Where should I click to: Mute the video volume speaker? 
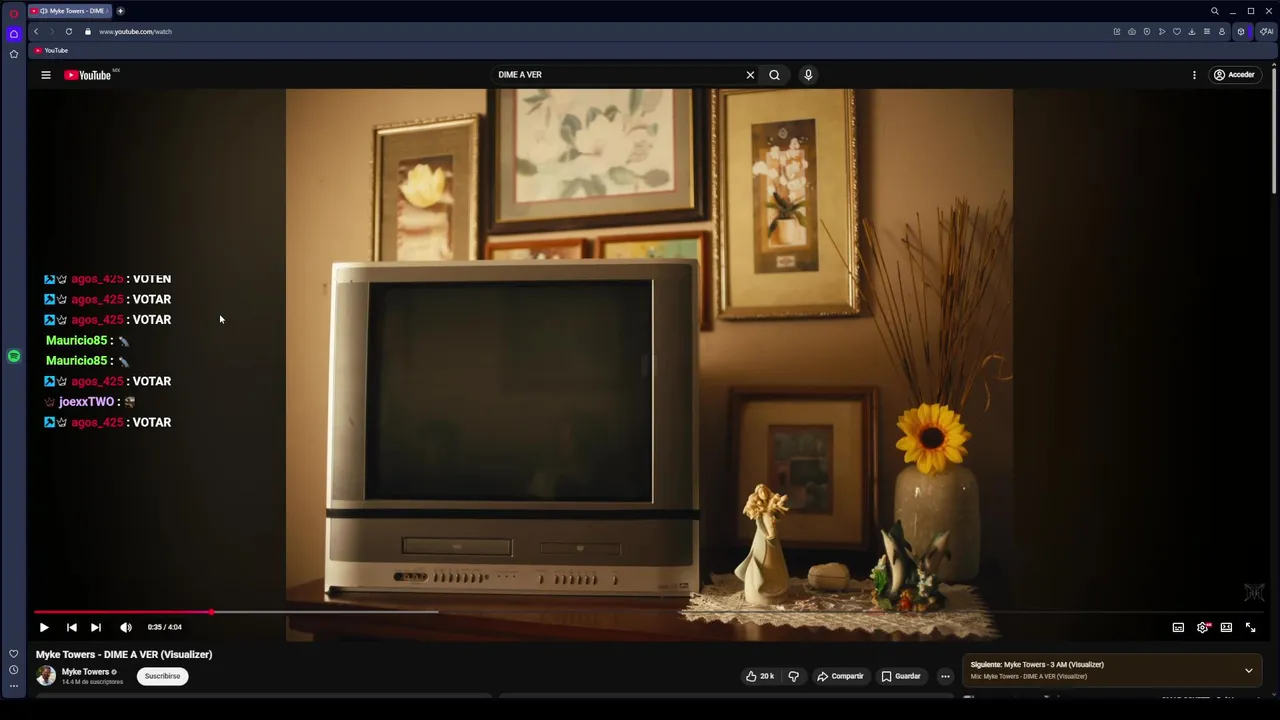pyautogui.click(x=126, y=628)
